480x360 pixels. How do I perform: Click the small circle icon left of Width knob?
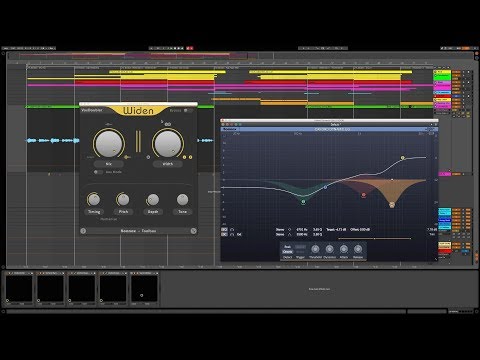(x=148, y=157)
